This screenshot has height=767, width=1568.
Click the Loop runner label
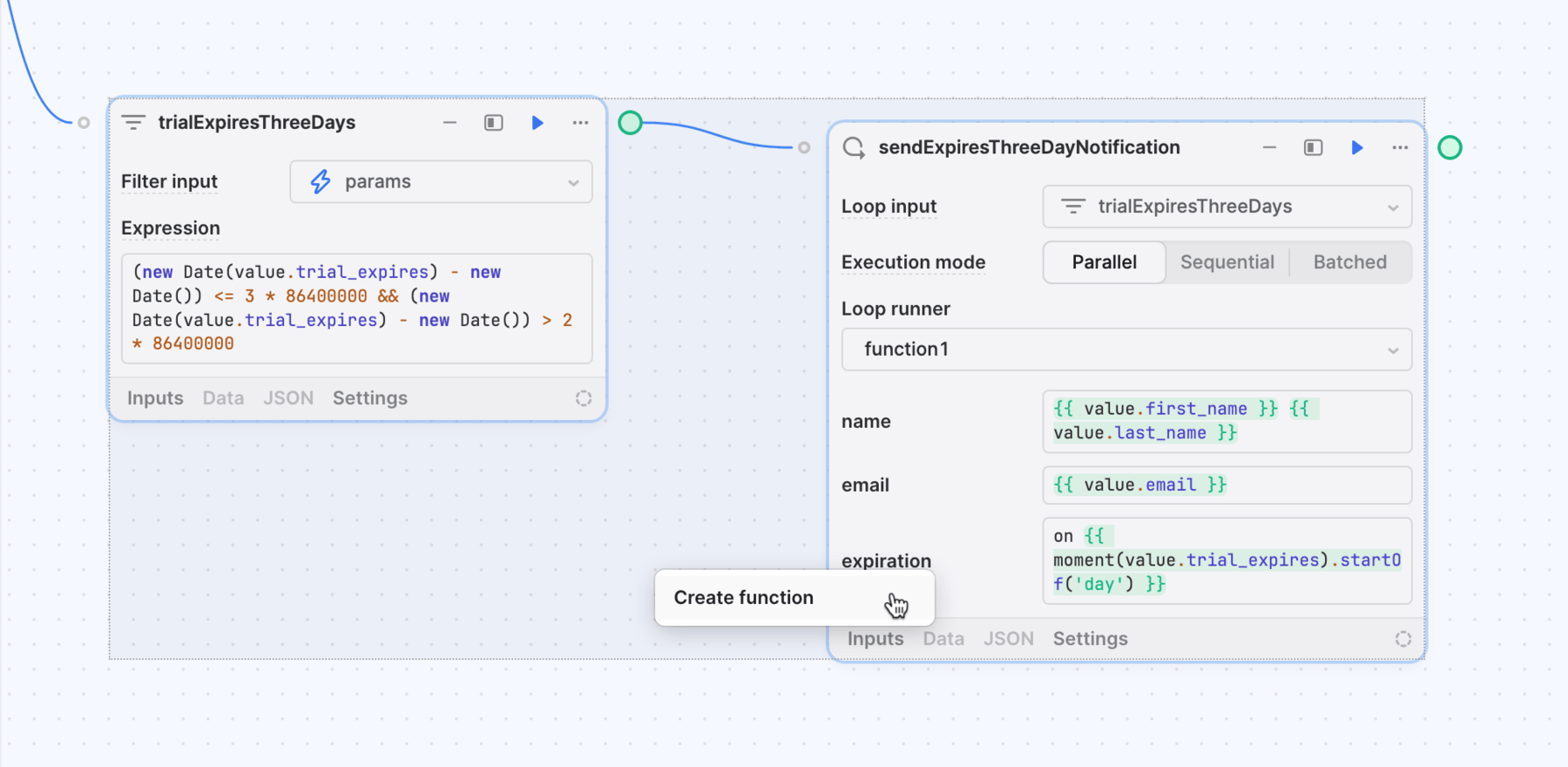click(x=896, y=309)
